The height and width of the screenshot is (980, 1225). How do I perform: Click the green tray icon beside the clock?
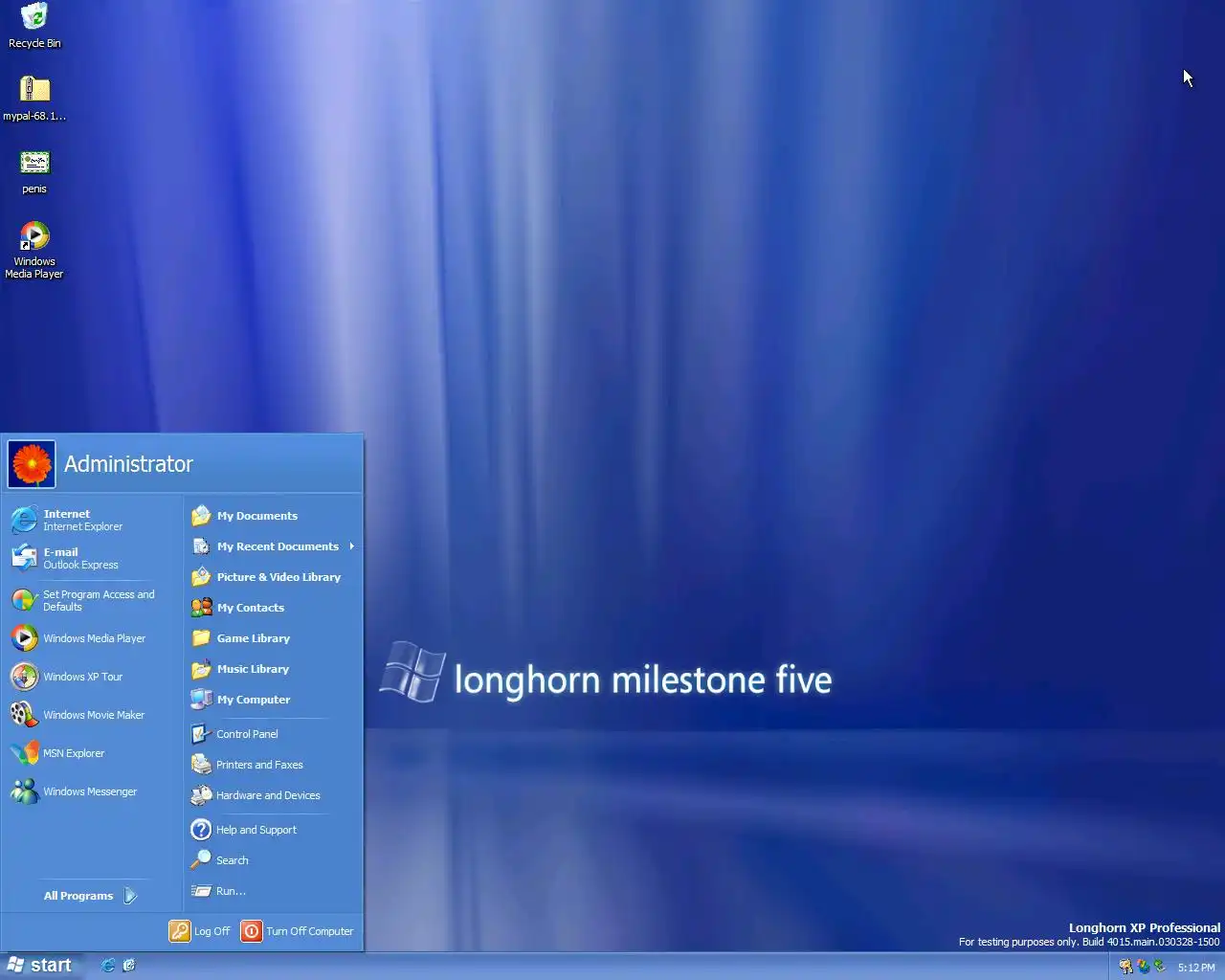[x=1159, y=967]
